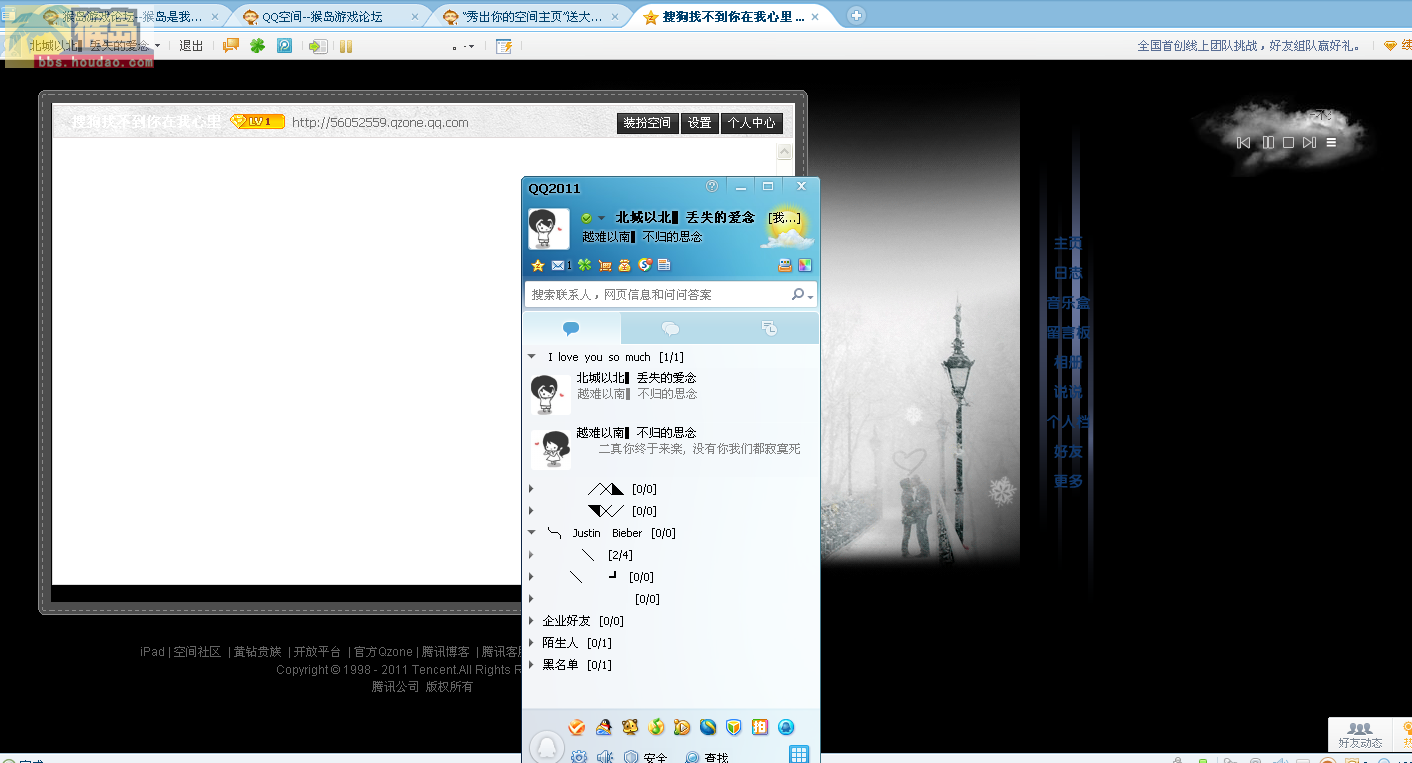Collapse the 'I love you so much' group
1412x763 pixels.
pos(532,357)
